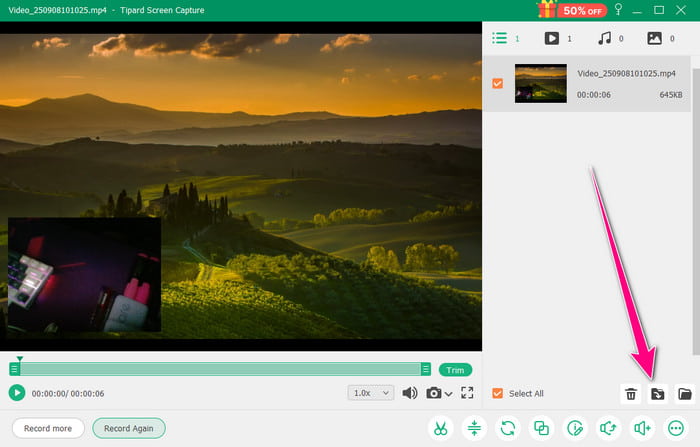The width and height of the screenshot is (700, 447).
Task: Open the edit media metadata icon
Action: 575,428
